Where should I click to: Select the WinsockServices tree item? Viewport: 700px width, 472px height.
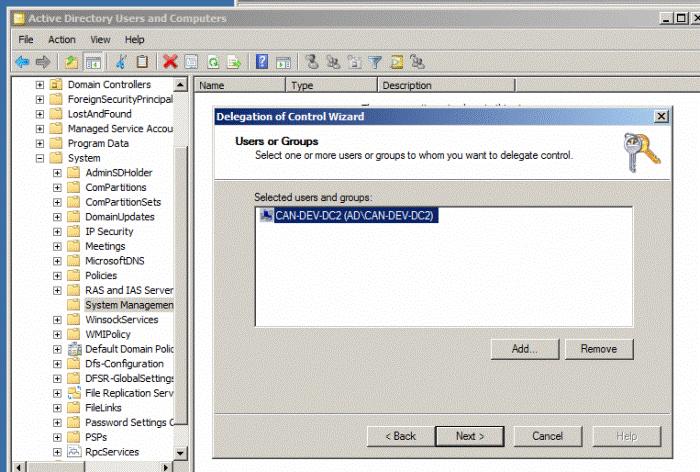pos(121,320)
